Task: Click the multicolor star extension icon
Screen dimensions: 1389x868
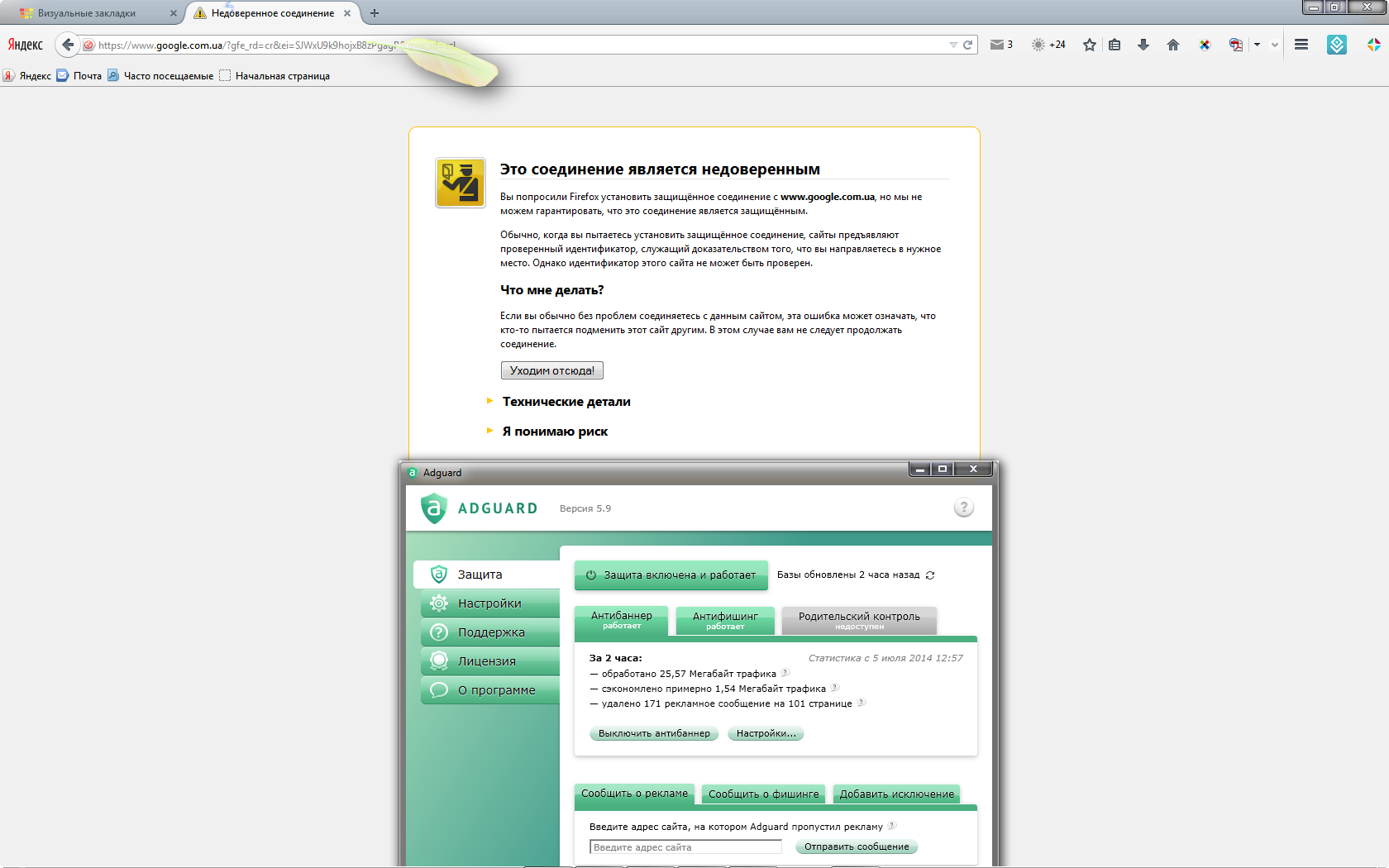Action: (x=1373, y=45)
